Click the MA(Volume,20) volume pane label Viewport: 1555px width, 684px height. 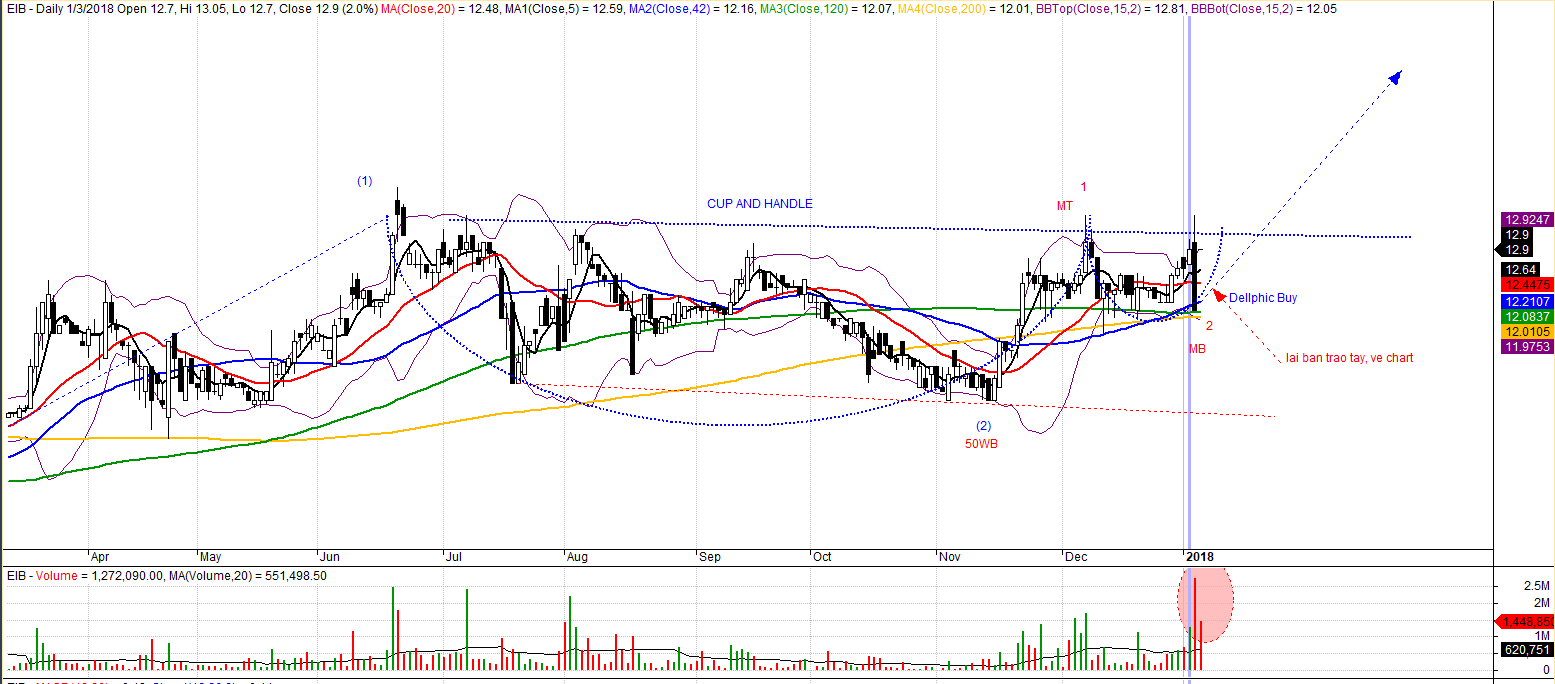[x=238, y=576]
